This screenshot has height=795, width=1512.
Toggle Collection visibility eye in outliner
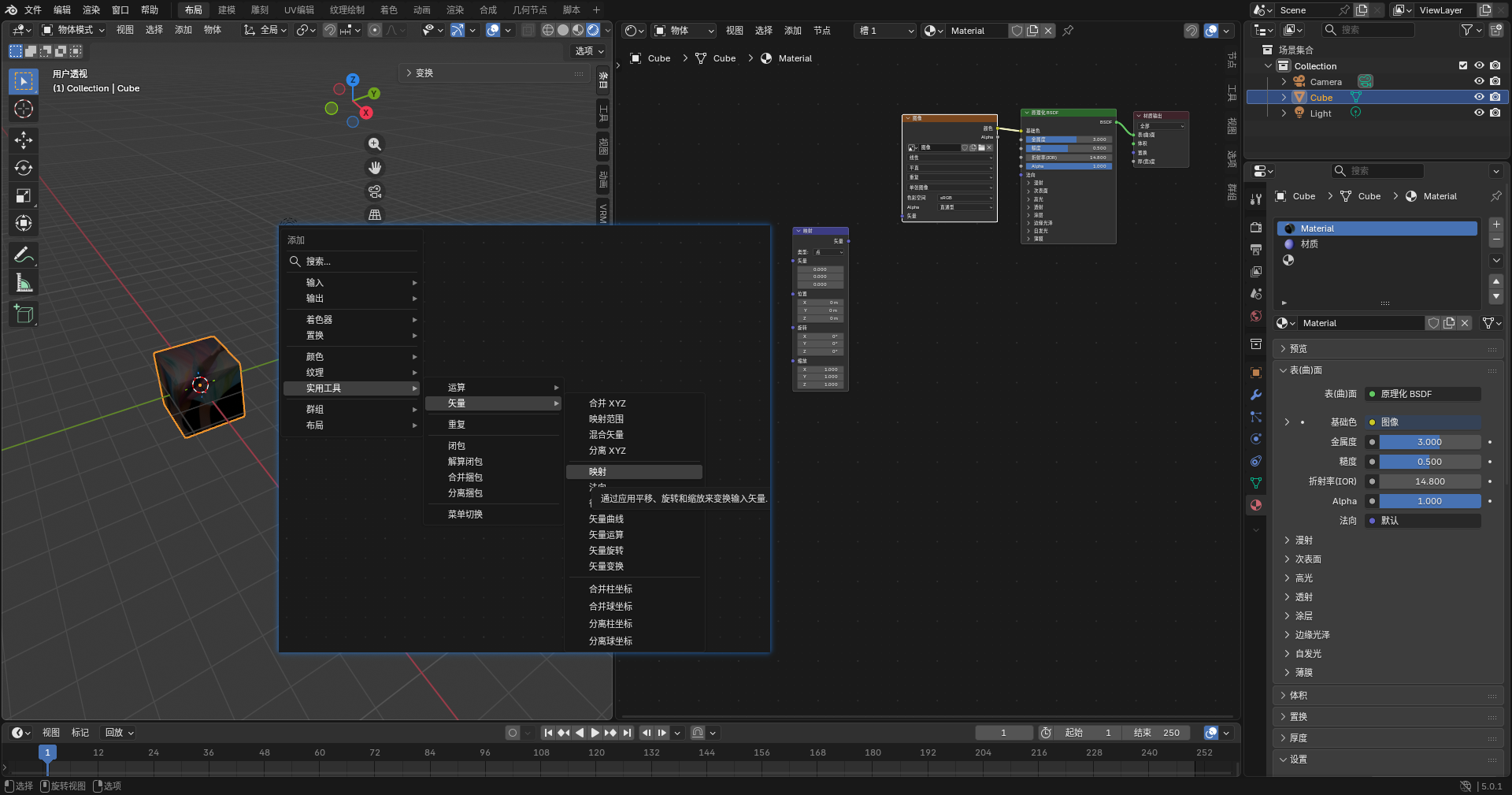coord(1479,65)
